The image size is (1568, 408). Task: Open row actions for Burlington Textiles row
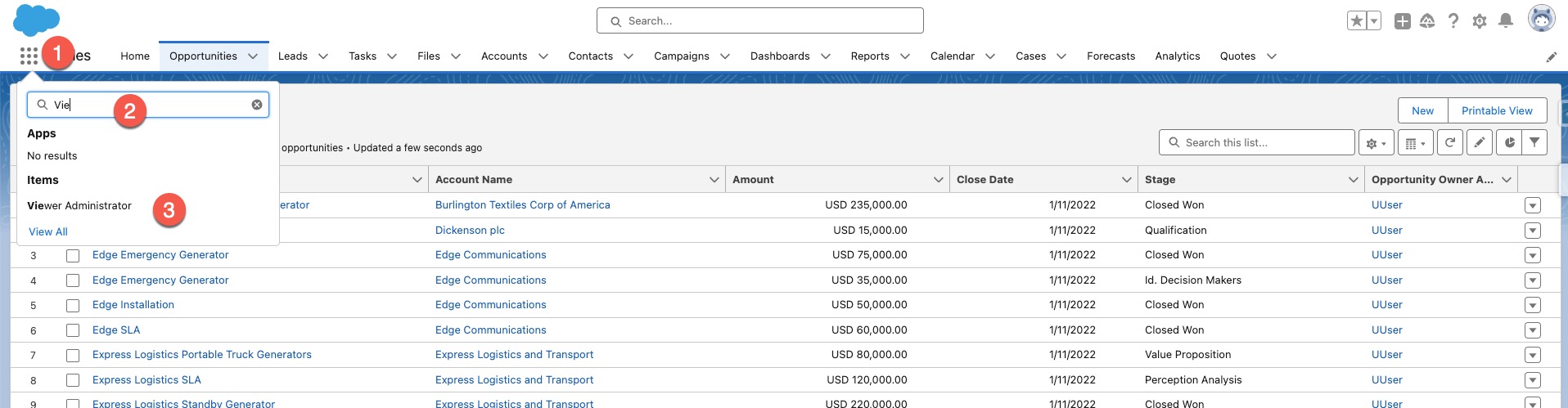coord(1533,205)
